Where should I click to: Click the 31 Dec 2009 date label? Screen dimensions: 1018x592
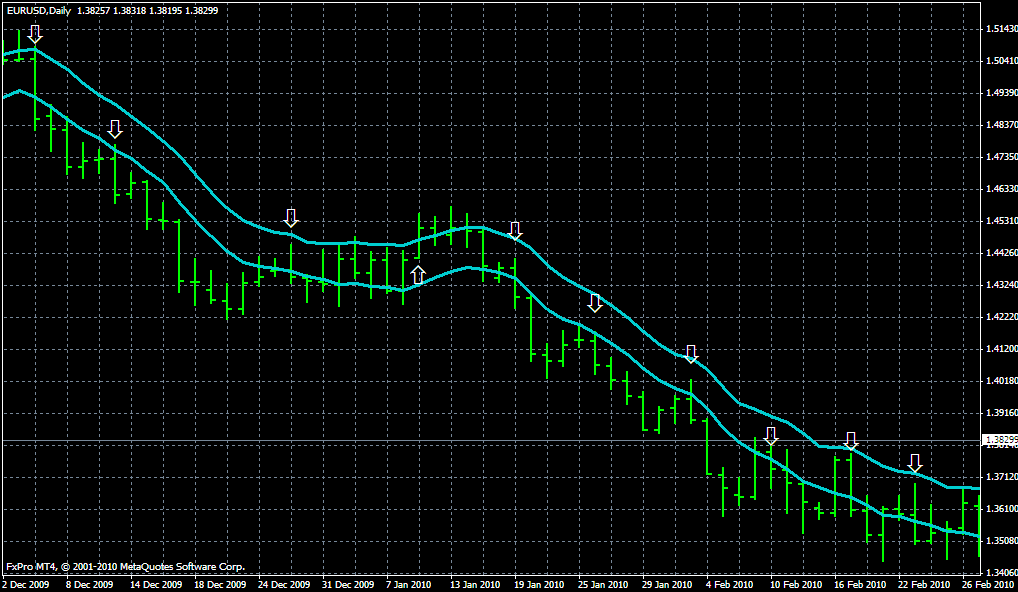click(x=348, y=584)
